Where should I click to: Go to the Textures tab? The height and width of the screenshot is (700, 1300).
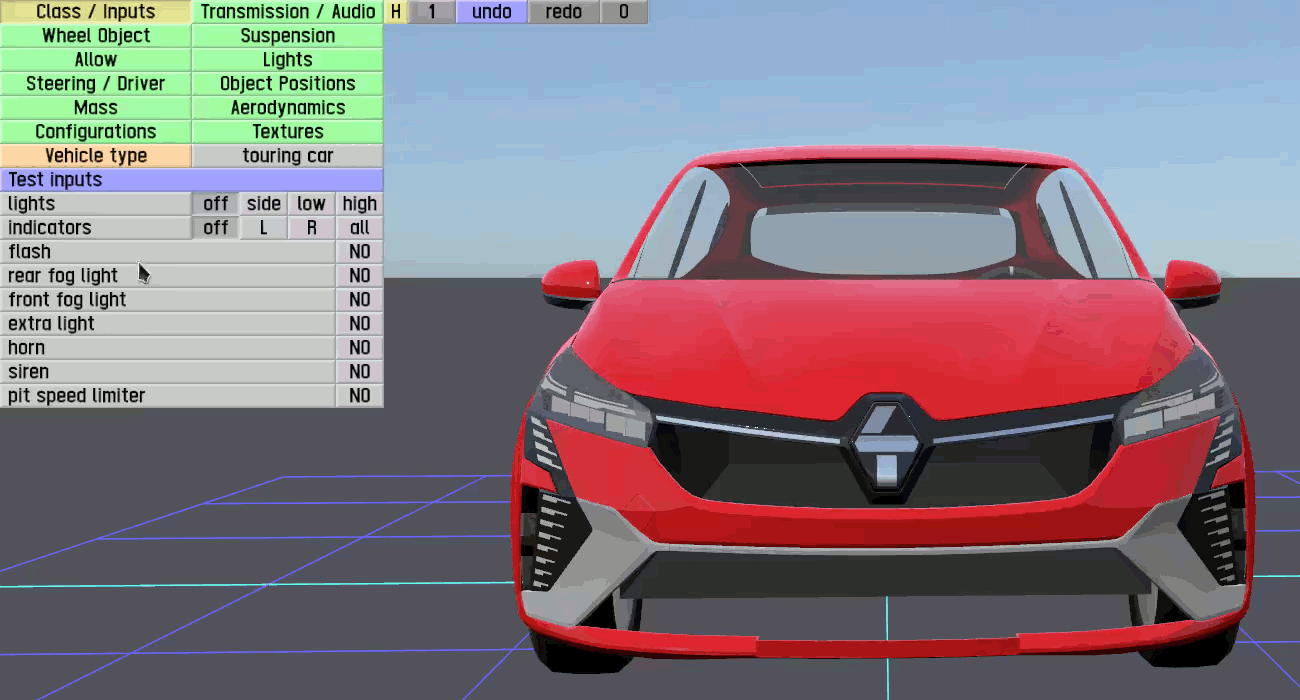pyautogui.click(x=288, y=132)
